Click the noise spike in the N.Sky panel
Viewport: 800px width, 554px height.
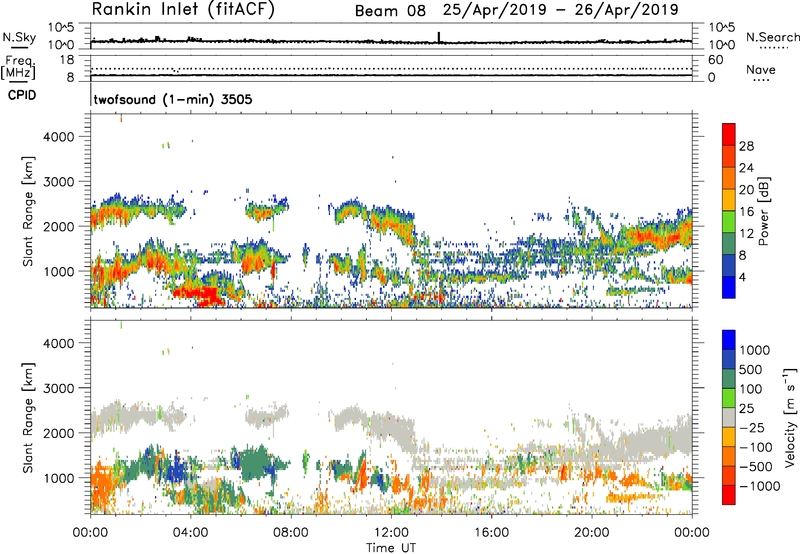[x=438, y=37]
